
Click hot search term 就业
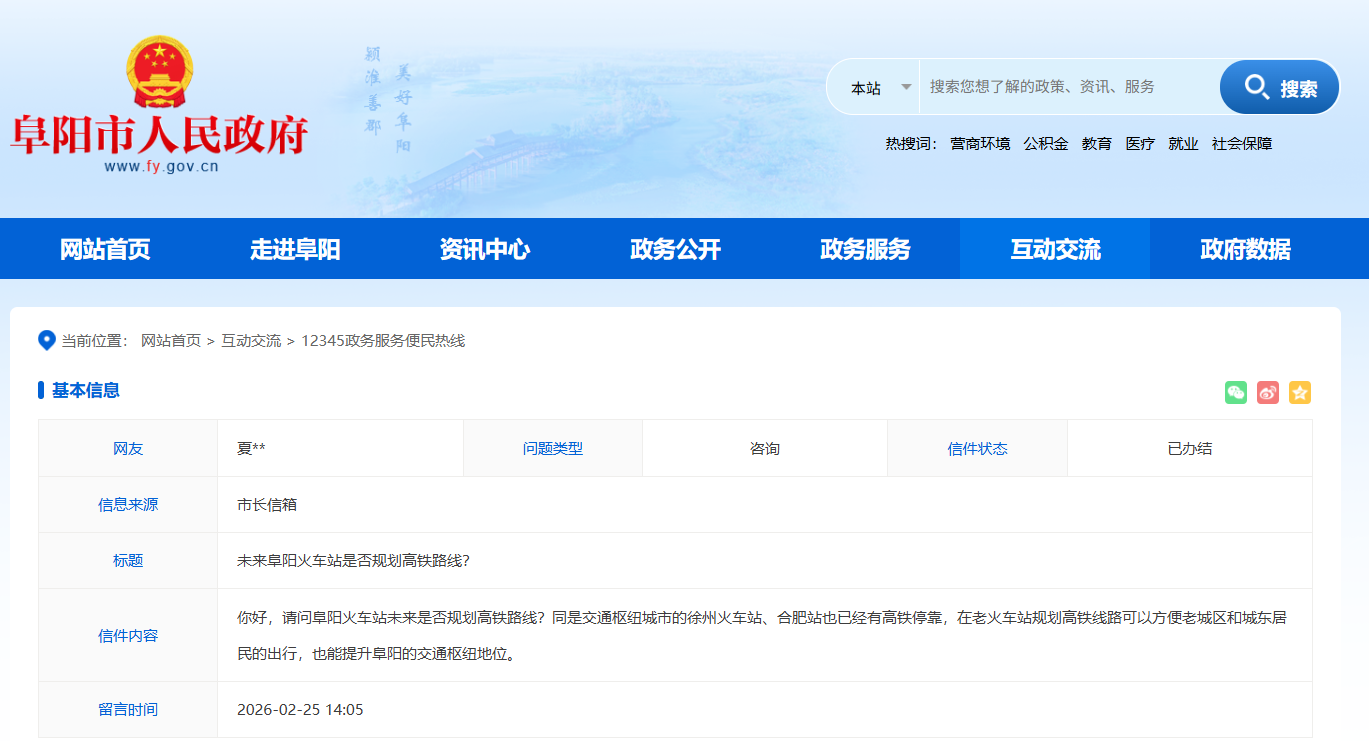(x=1183, y=144)
